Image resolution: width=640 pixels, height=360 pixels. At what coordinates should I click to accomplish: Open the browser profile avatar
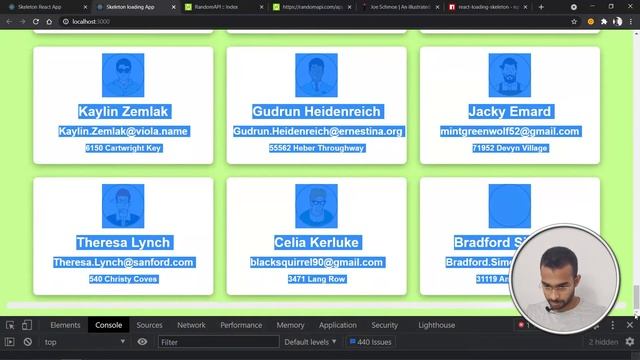(618, 22)
